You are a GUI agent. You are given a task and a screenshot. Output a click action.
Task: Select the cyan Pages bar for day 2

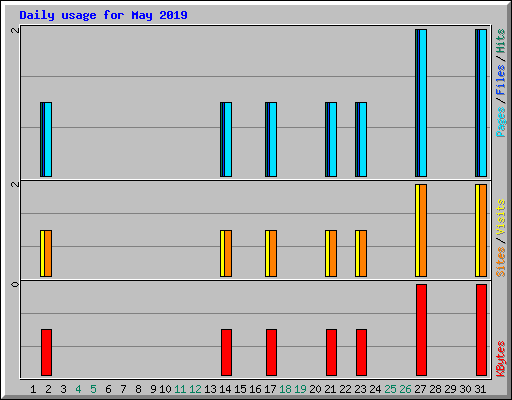(48, 139)
